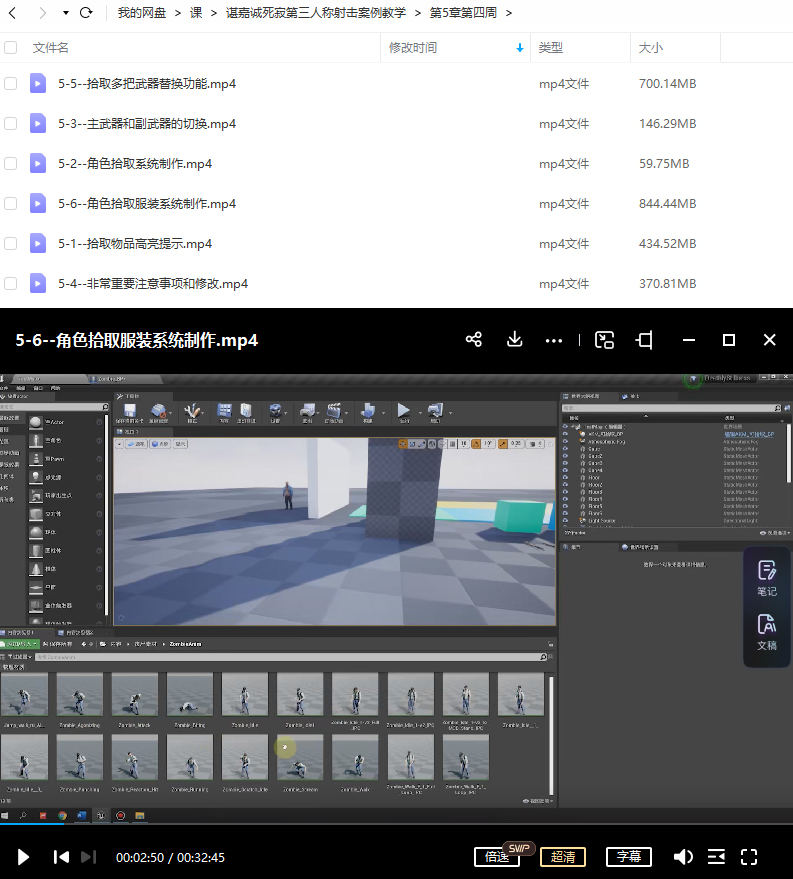
Task: Select checkbox for 5-1--拾取物品高亮提示.mp4
Action: 11,244
